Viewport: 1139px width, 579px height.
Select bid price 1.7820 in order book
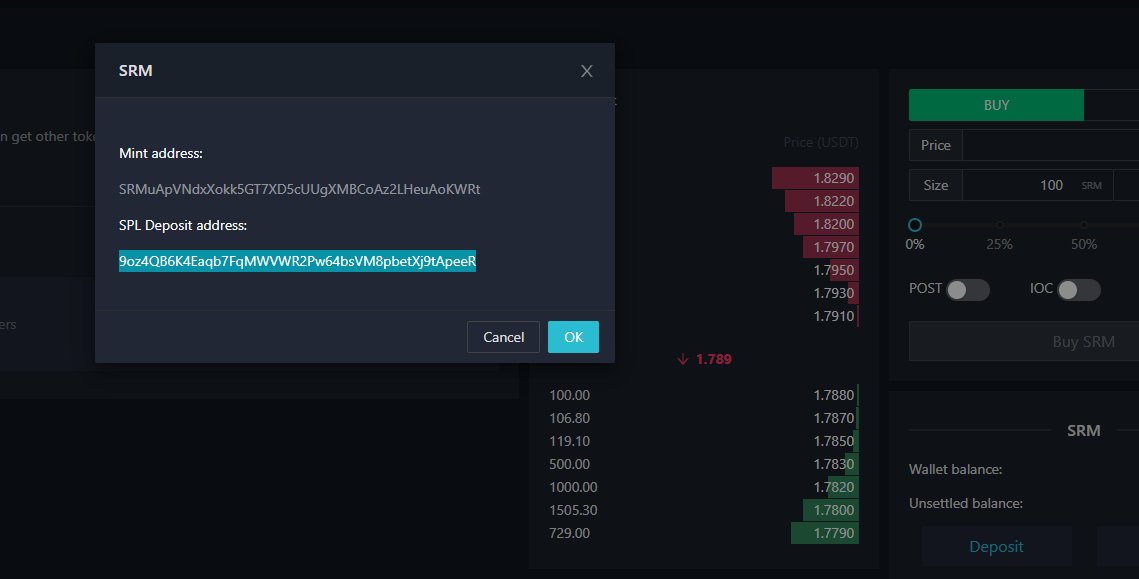834,487
